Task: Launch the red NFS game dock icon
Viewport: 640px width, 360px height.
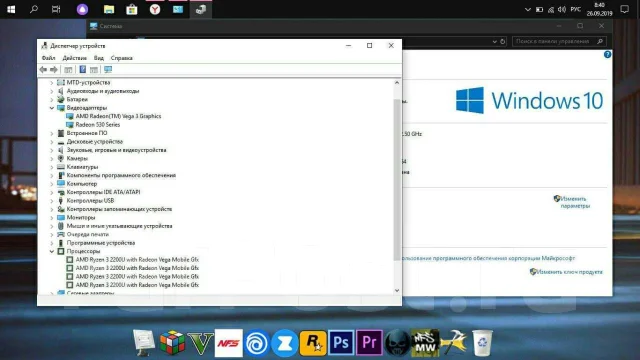Action: click(x=229, y=343)
